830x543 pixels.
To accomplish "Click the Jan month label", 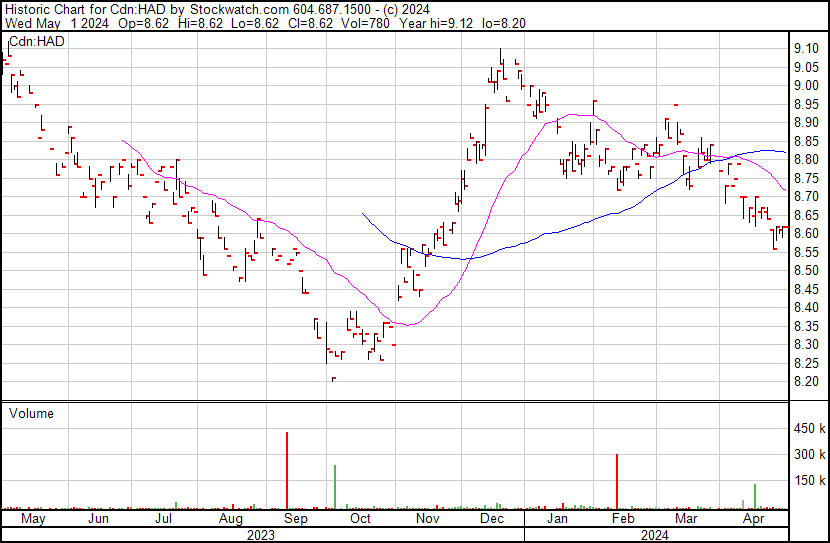I will [557, 519].
